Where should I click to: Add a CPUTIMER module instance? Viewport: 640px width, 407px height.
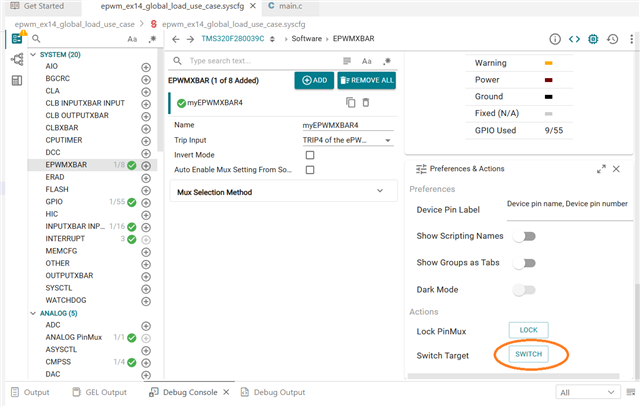(146, 141)
